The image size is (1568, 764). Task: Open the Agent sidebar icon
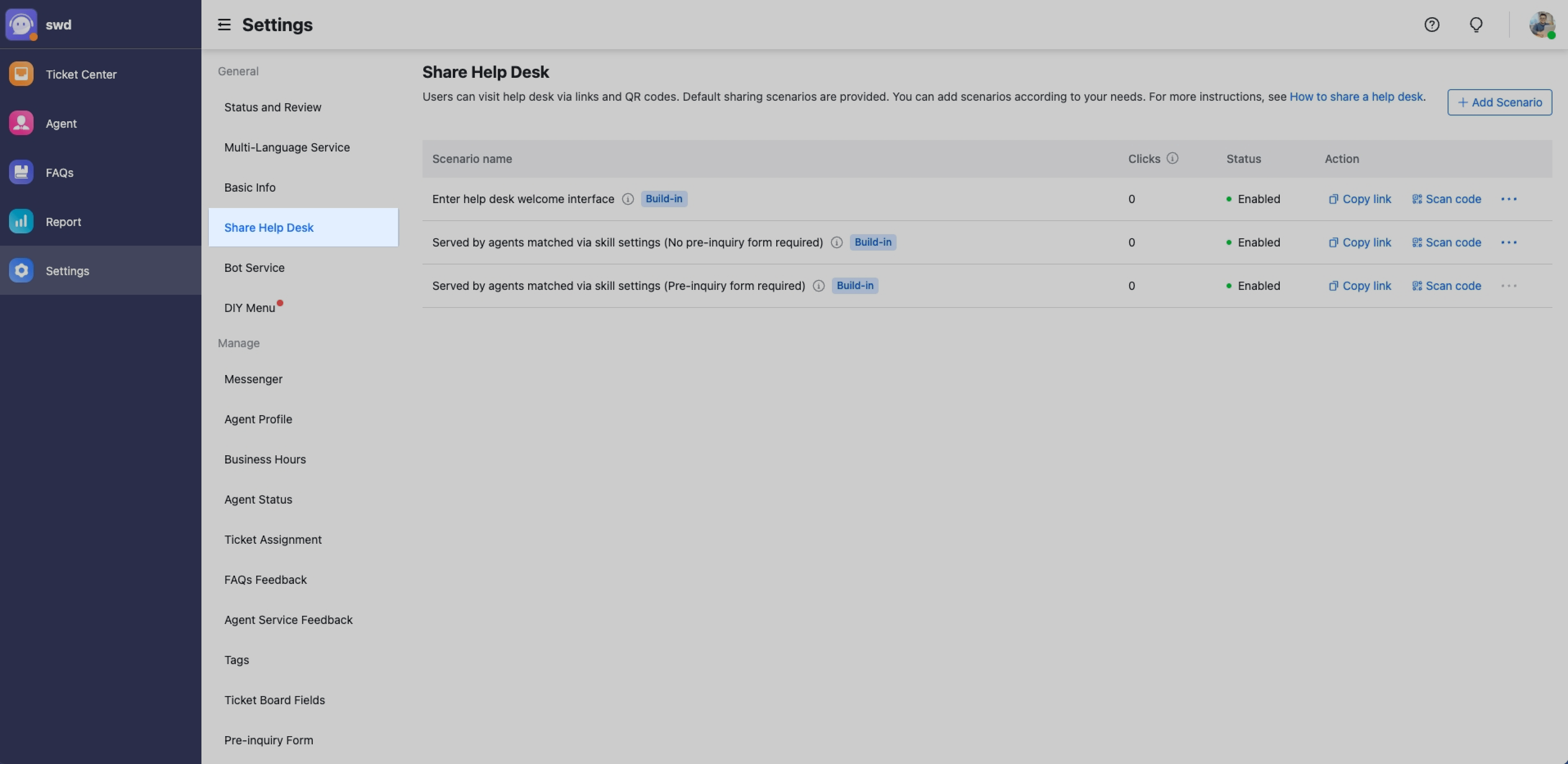21,123
